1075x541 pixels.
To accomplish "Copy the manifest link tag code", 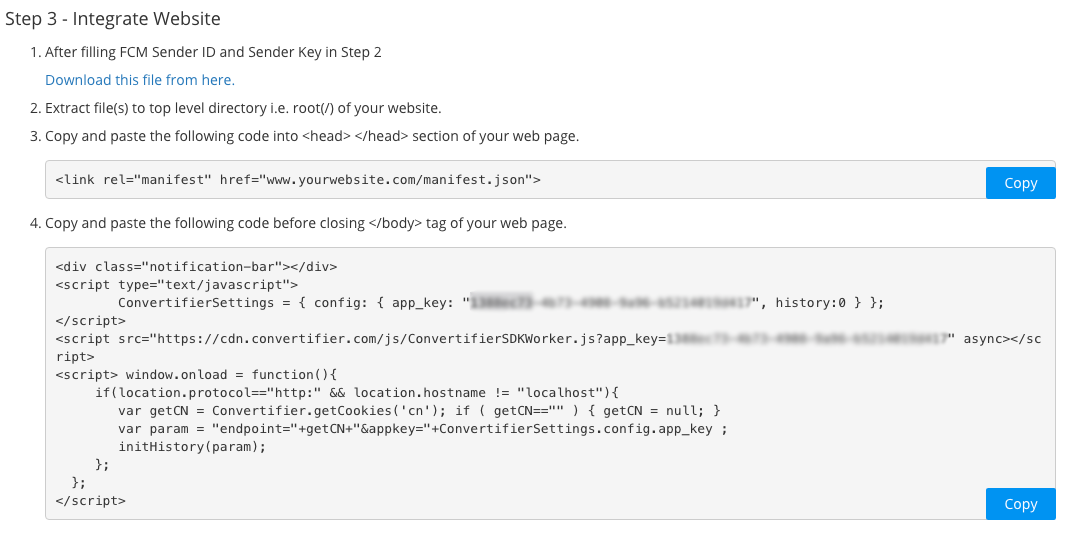I will tap(1020, 183).
